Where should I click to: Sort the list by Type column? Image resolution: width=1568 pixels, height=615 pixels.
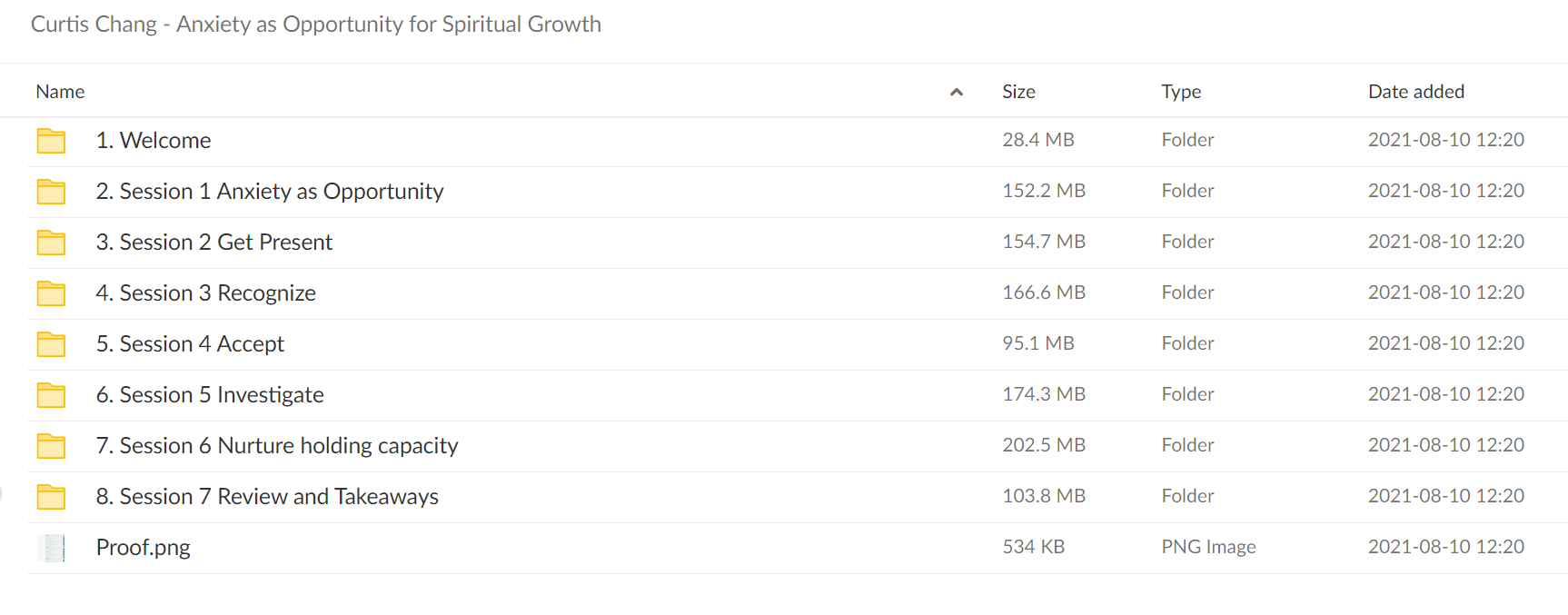[x=1181, y=92]
